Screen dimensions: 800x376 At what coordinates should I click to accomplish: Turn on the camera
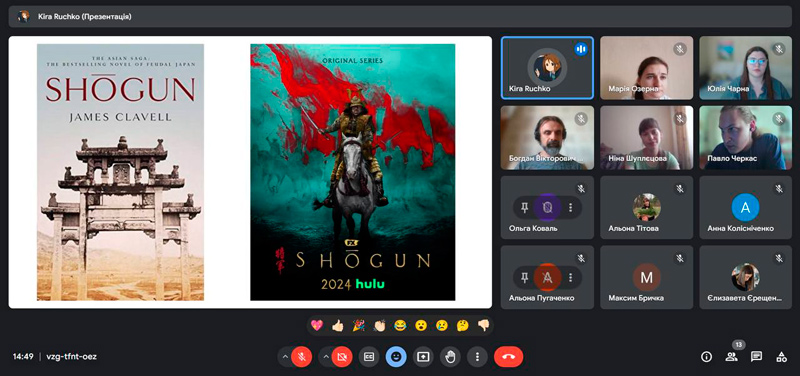coord(342,357)
